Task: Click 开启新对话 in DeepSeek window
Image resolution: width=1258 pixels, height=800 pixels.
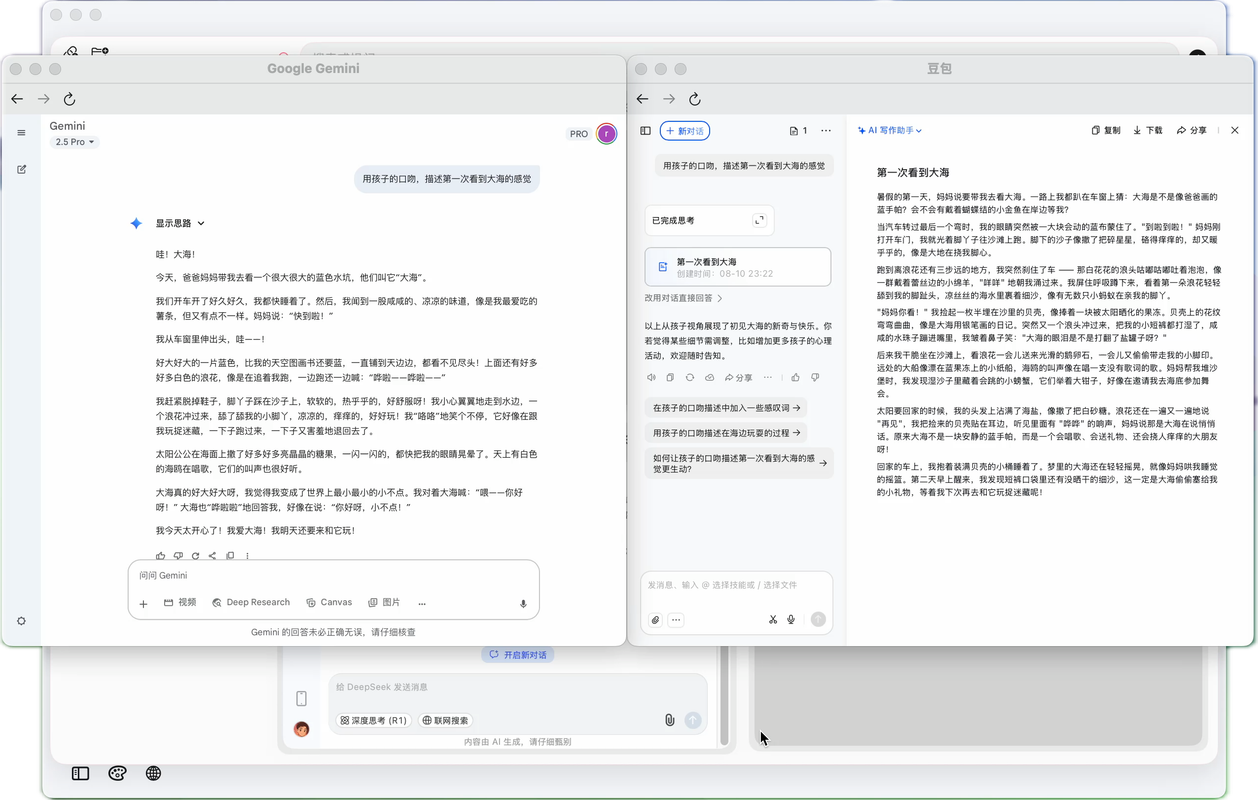Action: 518,655
